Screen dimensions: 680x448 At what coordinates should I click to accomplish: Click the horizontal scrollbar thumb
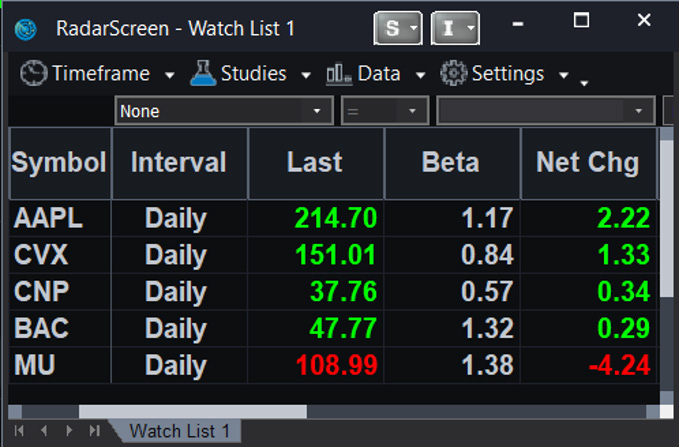pyautogui.click(x=192, y=411)
